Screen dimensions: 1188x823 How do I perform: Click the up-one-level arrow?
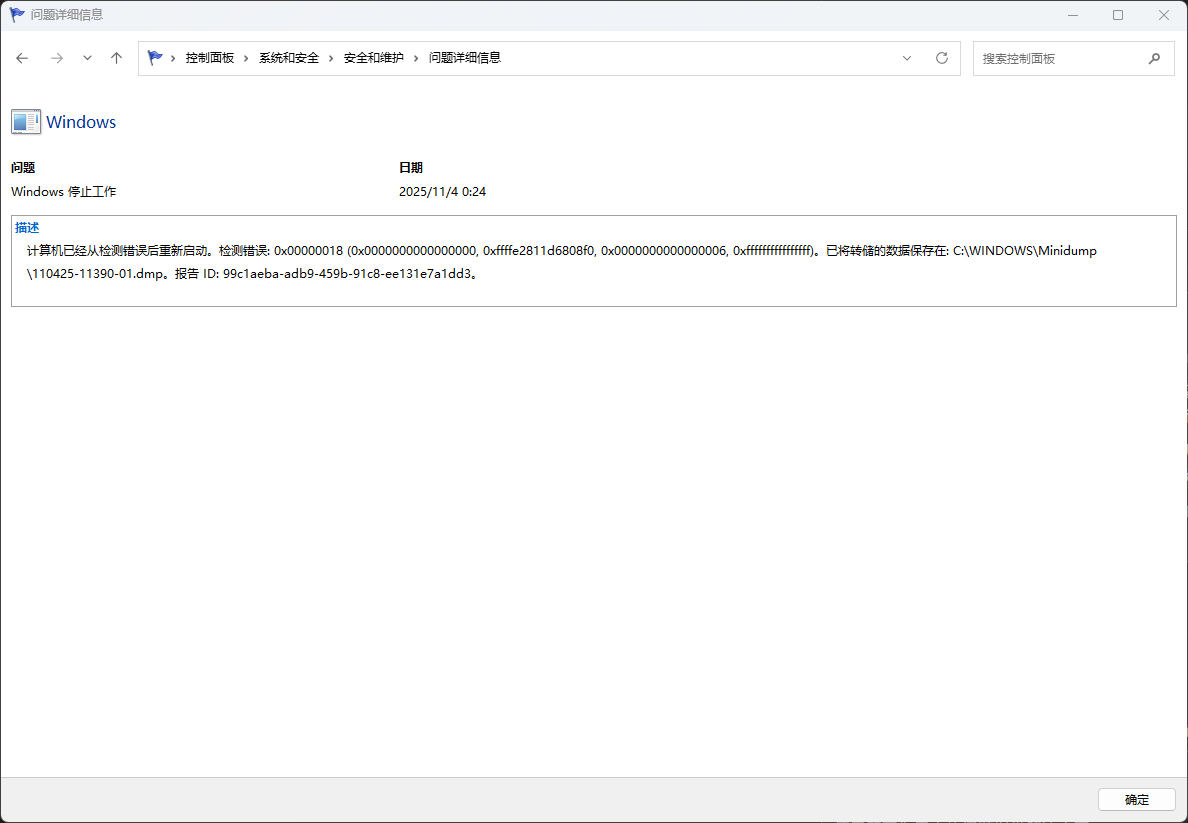(x=115, y=58)
